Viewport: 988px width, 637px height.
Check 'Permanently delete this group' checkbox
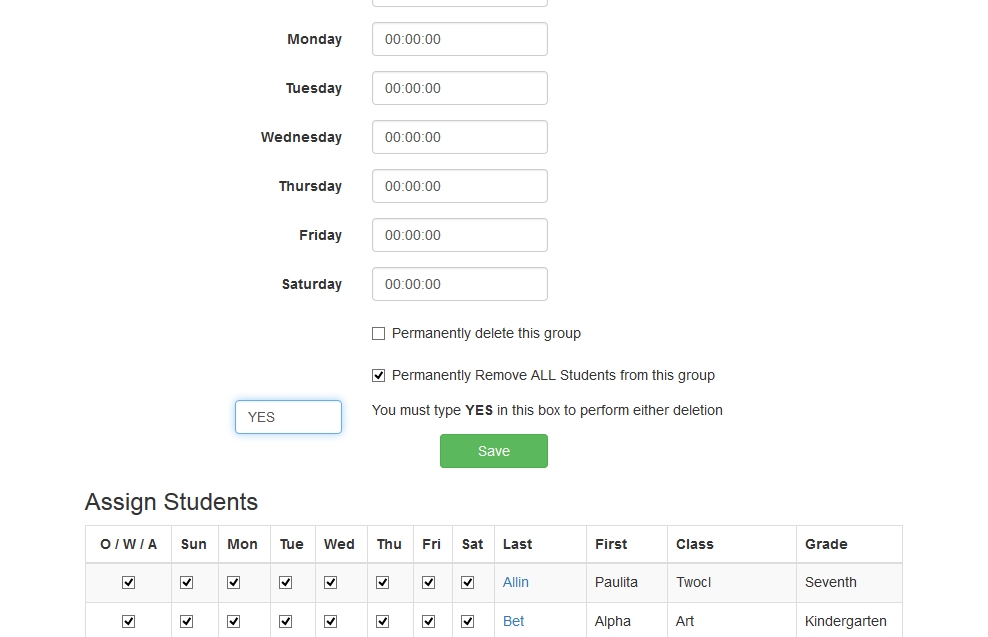(378, 334)
